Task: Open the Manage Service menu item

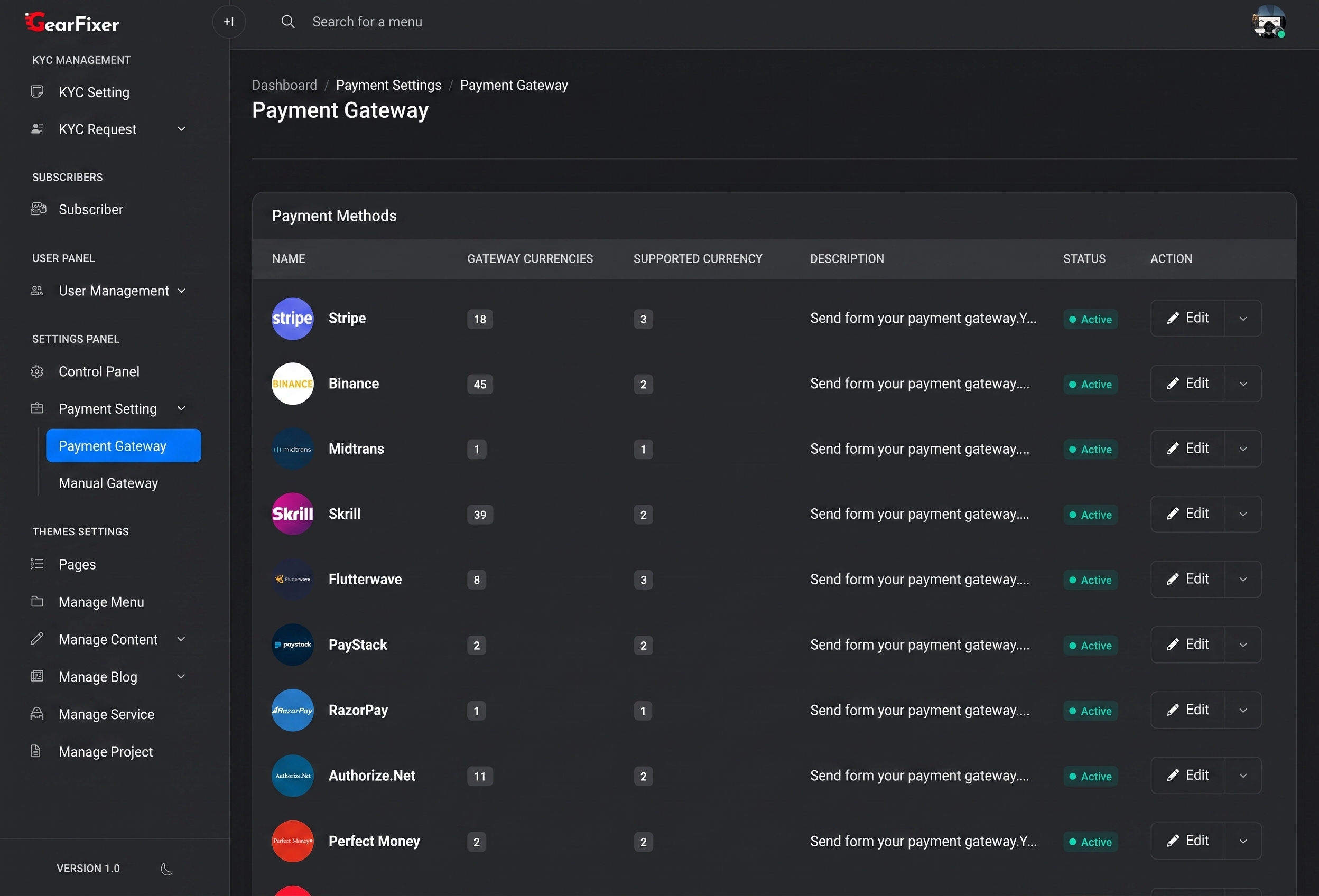Action: click(108, 714)
